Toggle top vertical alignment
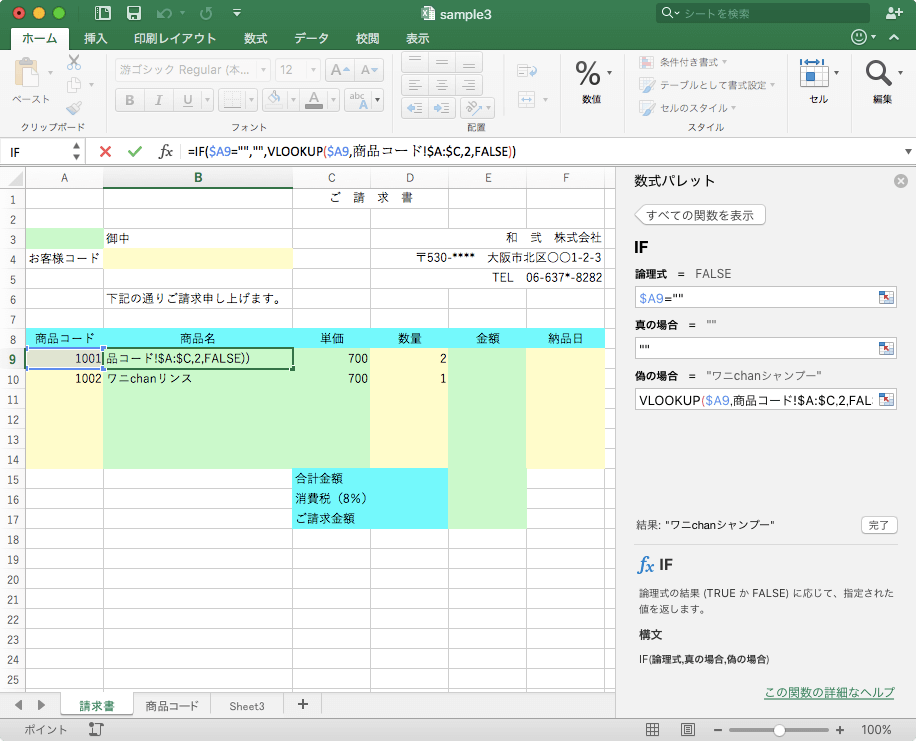The height and width of the screenshot is (741, 916). coord(415,62)
